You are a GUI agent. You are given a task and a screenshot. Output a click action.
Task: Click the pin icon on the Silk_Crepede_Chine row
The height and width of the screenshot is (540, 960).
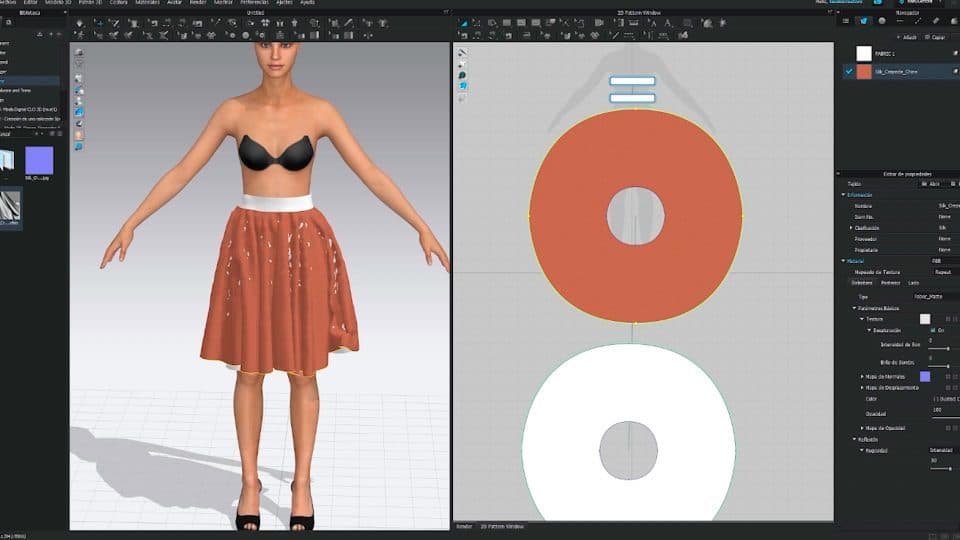point(955,72)
